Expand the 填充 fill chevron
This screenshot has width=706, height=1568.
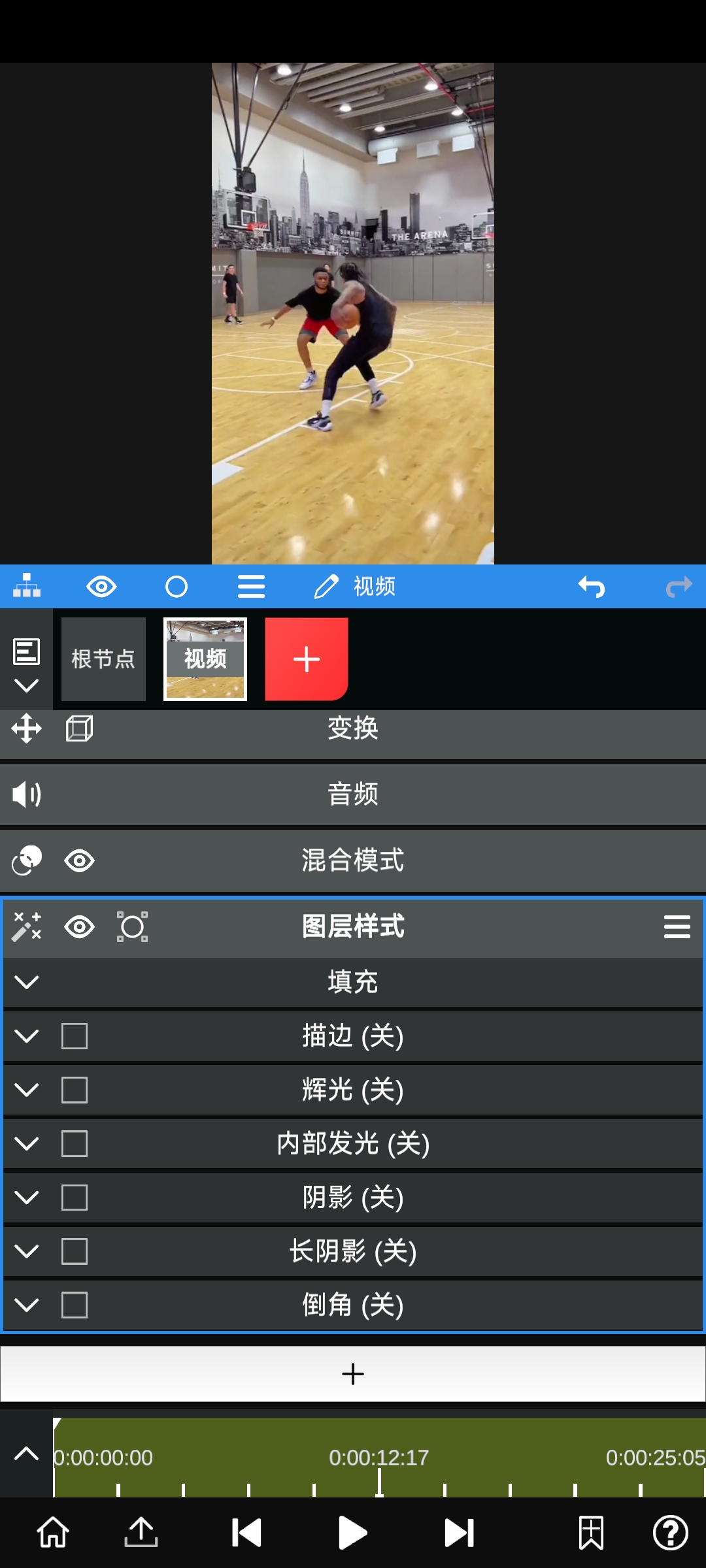point(26,982)
